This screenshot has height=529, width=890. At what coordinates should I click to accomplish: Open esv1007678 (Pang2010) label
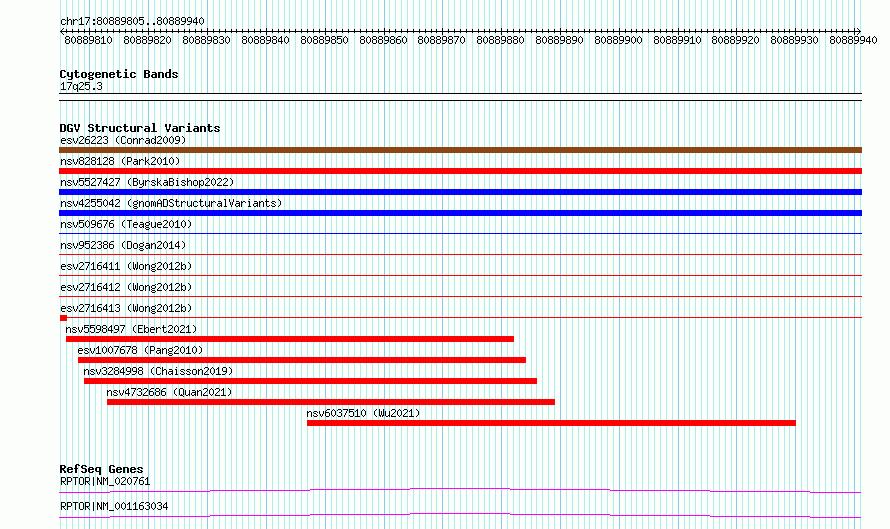pyautogui.click(x=140, y=350)
